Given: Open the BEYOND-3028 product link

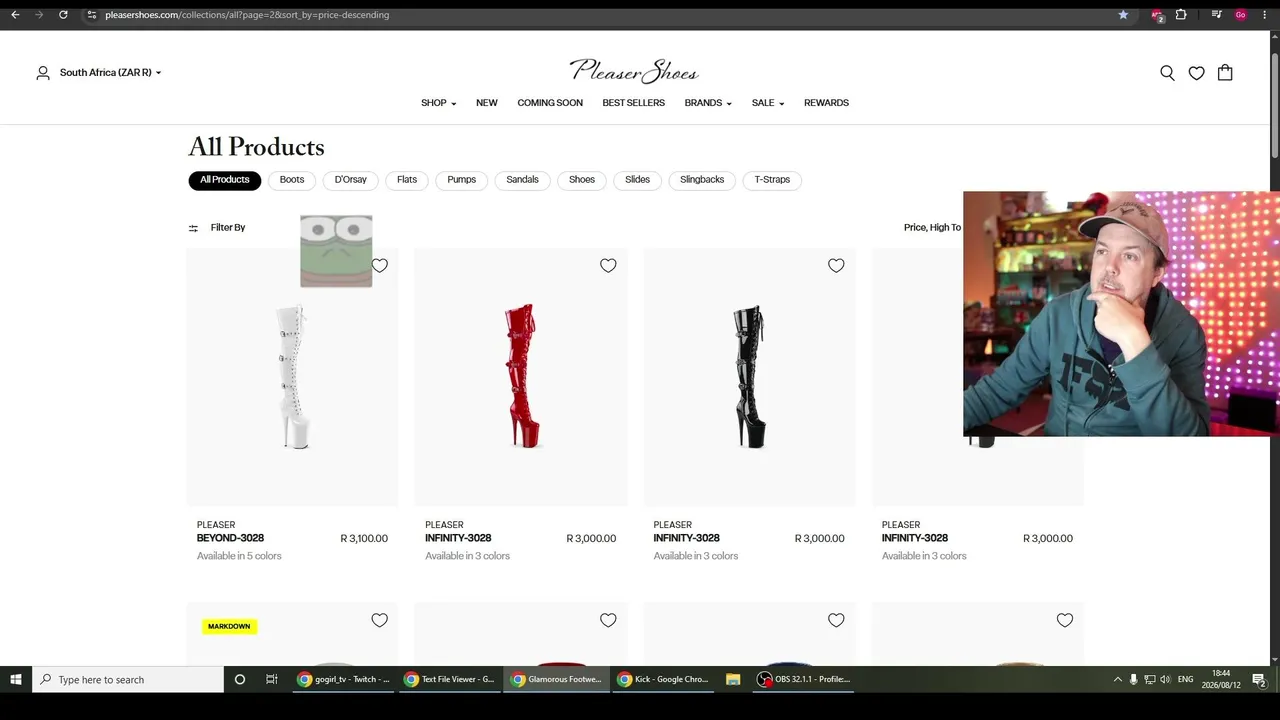Looking at the screenshot, I should 230,538.
